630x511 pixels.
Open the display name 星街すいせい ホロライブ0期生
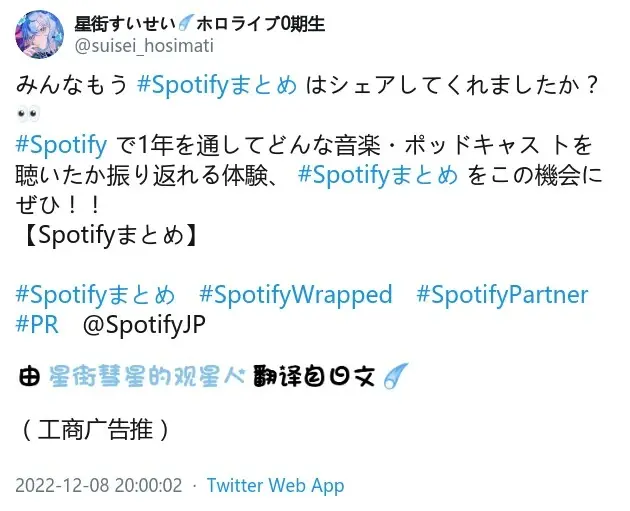click(200, 25)
